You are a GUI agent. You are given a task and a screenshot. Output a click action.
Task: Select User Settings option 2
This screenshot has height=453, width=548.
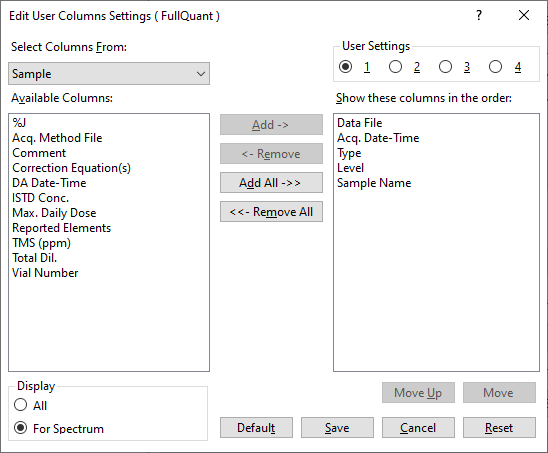(395, 67)
